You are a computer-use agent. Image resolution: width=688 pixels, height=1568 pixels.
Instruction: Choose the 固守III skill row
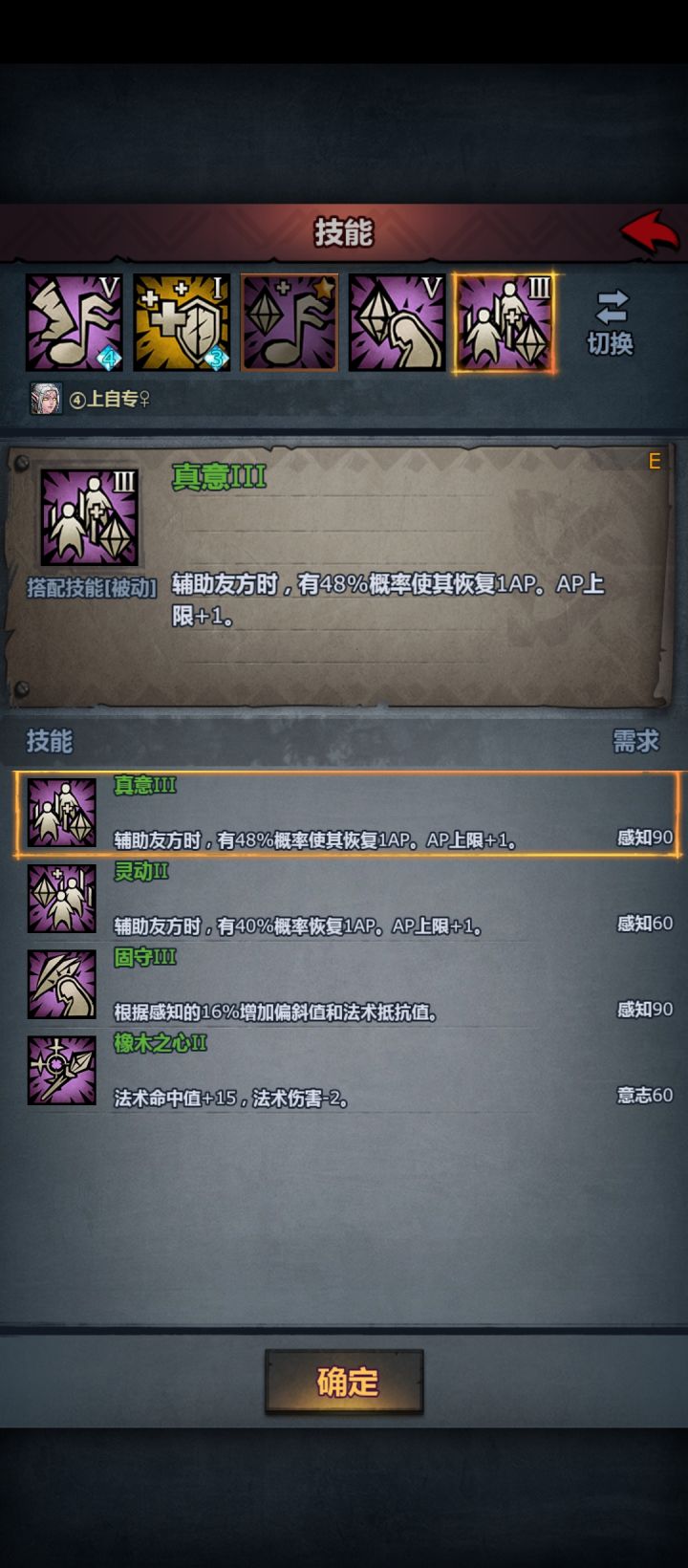346,985
